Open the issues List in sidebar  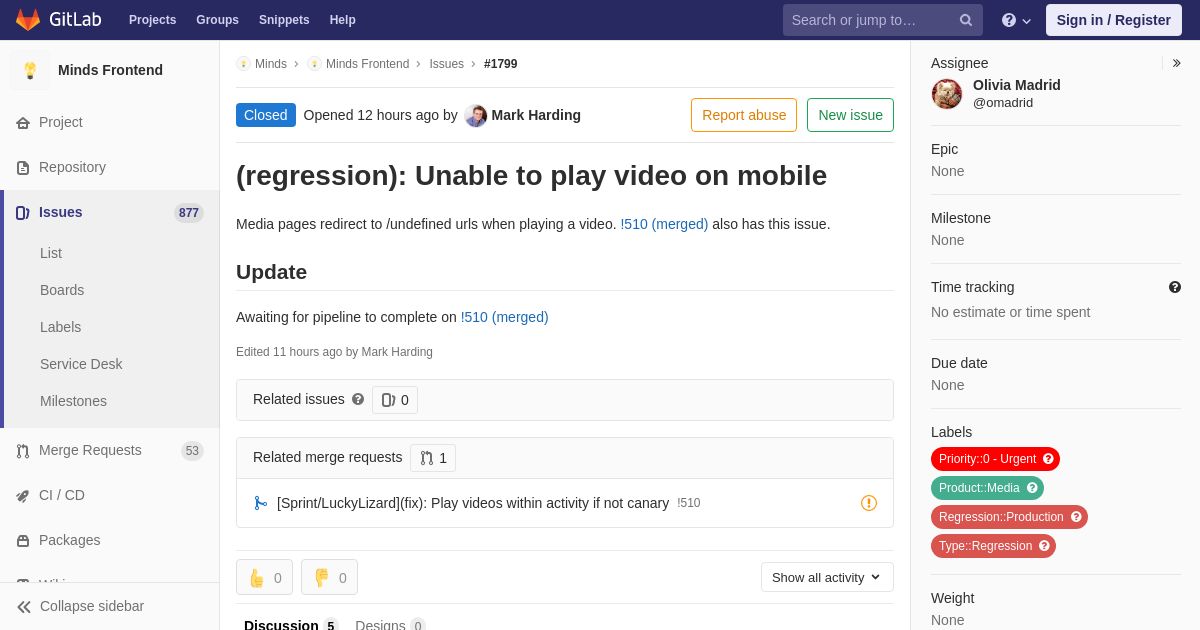[x=51, y=253]
